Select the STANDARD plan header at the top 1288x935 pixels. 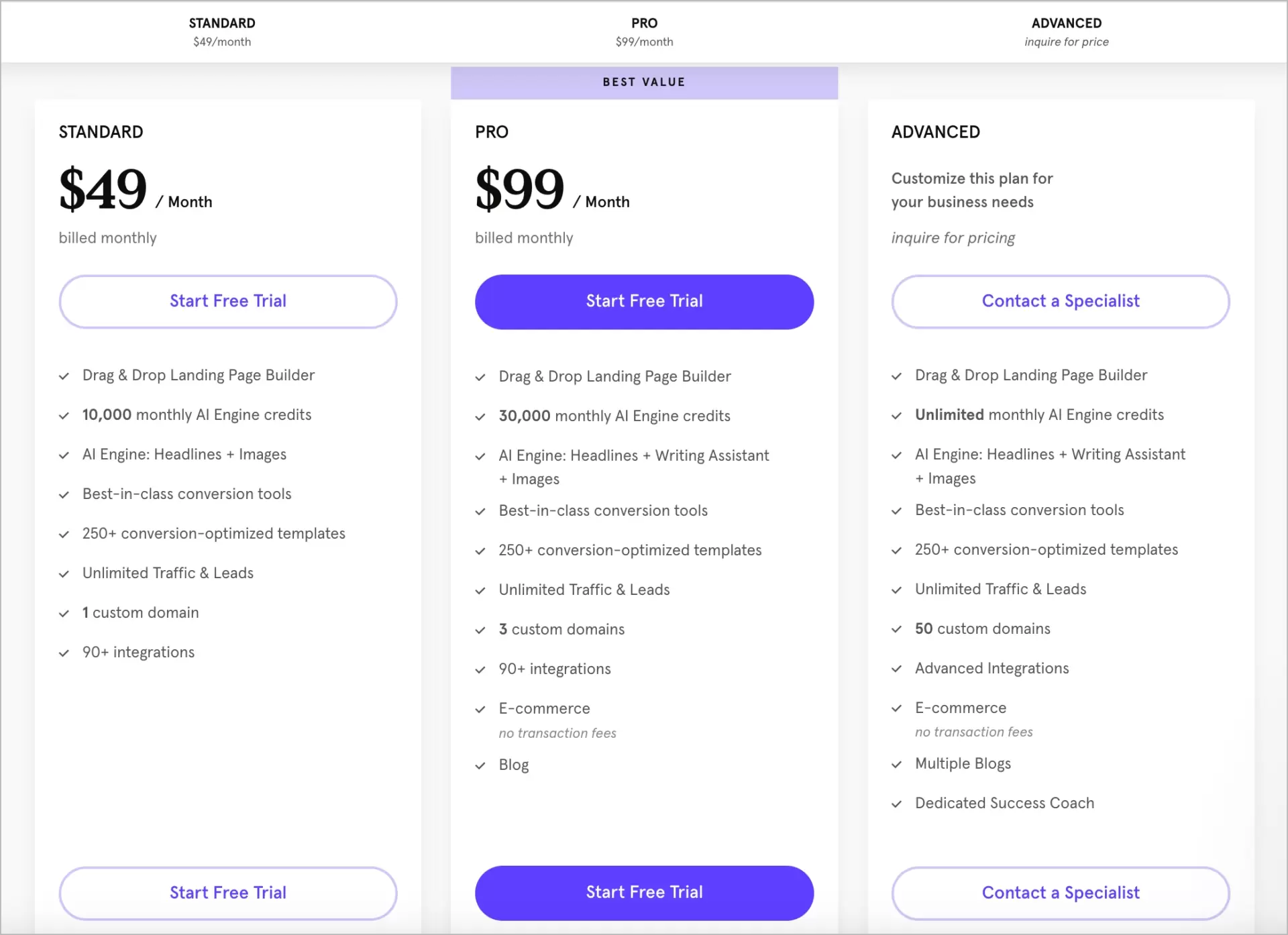pyautogui.click(x=222, y=23)
